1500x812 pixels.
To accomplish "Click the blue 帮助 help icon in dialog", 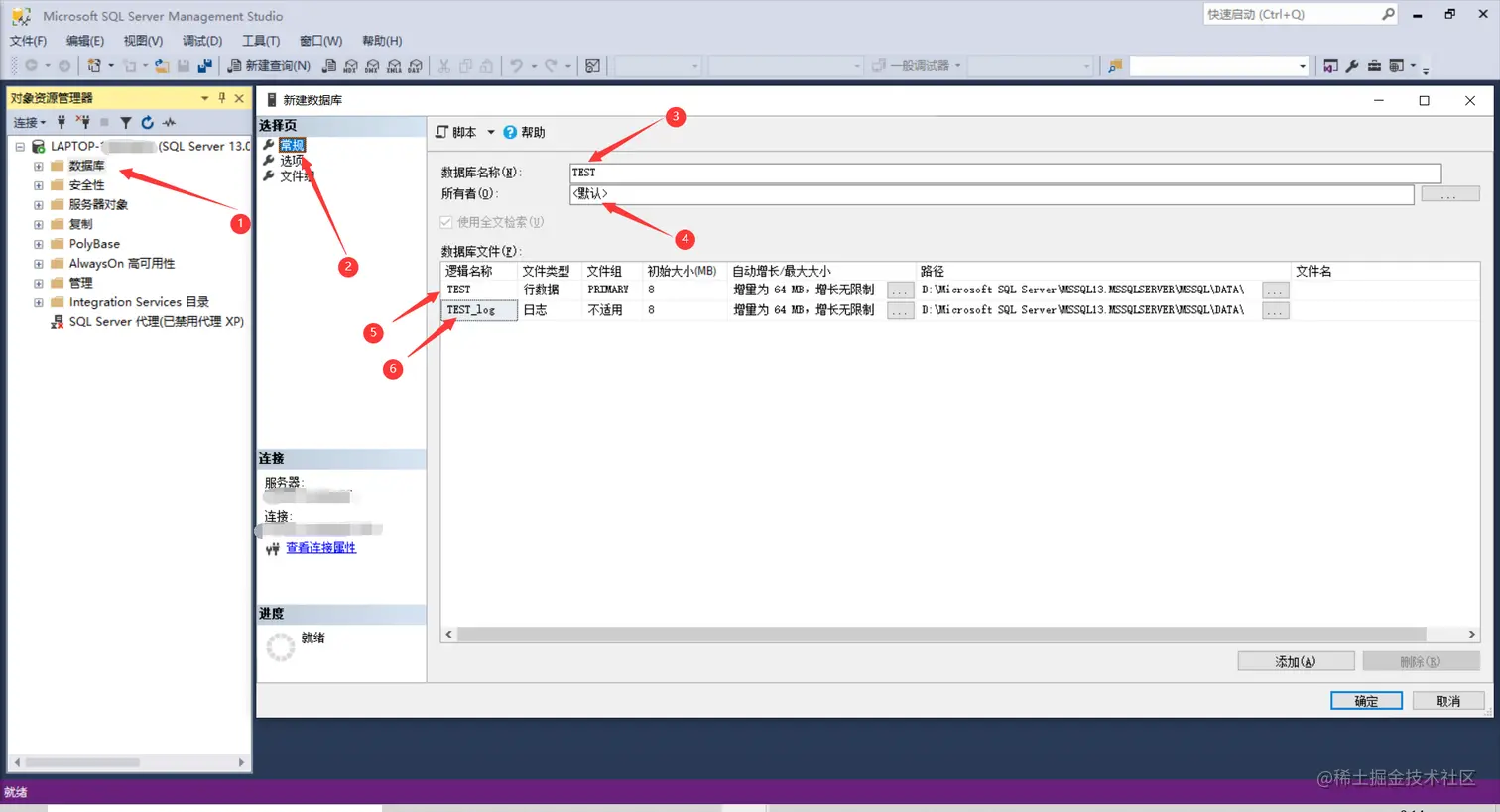I will tap(510, 132).
